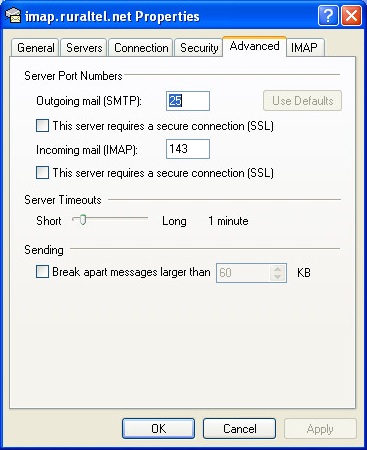Image resolution: width=367 pixels, height=450 pixels.
Task: Increase message size with spinner up arrow
Action: click(x=277, y=269)
